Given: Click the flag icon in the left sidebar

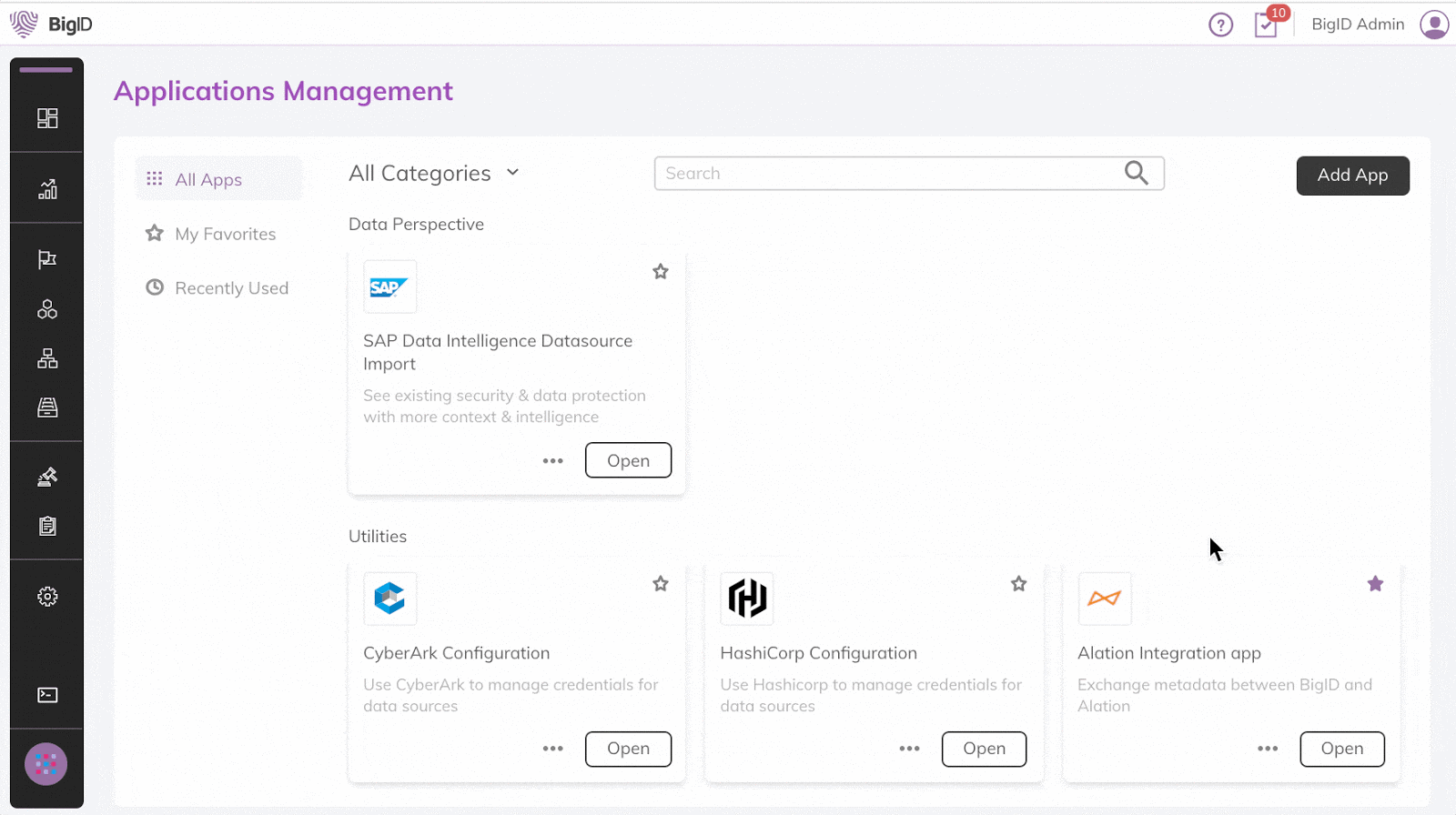Looking at the screenshot, I should [x=47, y=260].
